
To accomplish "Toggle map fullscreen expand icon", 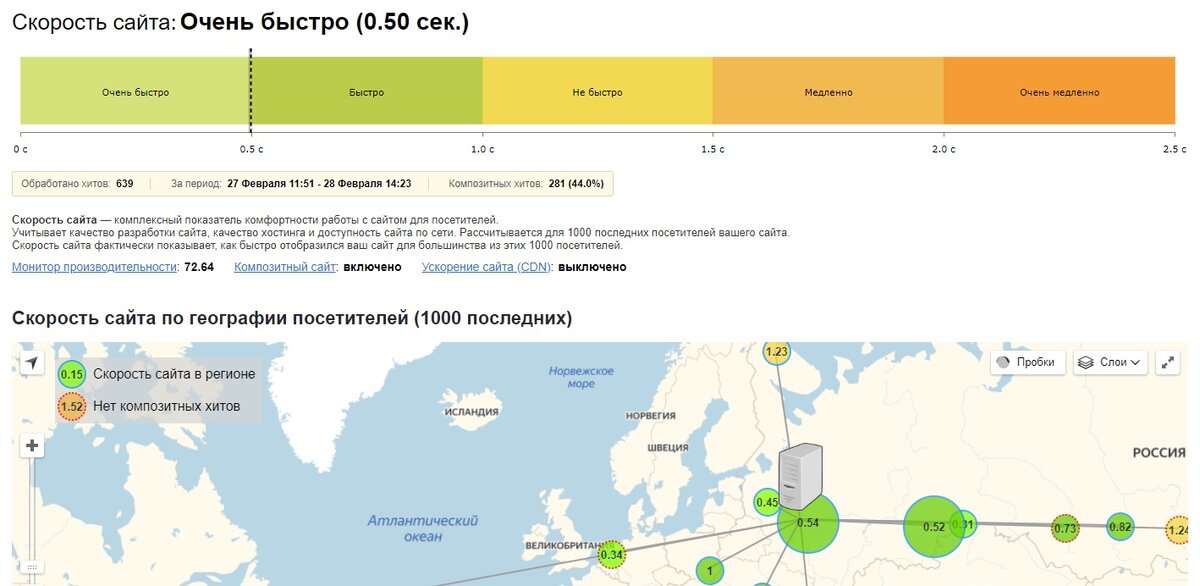I will tap(1168, 363).
